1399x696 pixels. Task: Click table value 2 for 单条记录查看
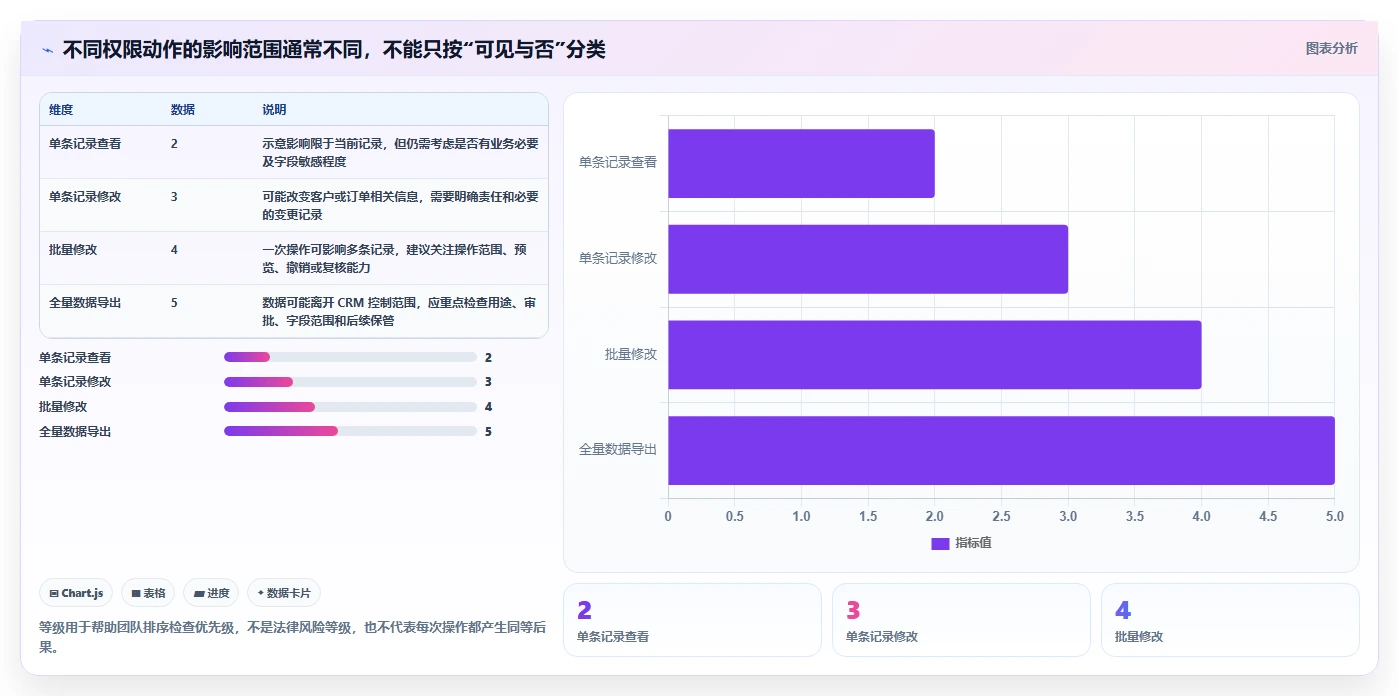pyautogui.click(x=174, y=143)
